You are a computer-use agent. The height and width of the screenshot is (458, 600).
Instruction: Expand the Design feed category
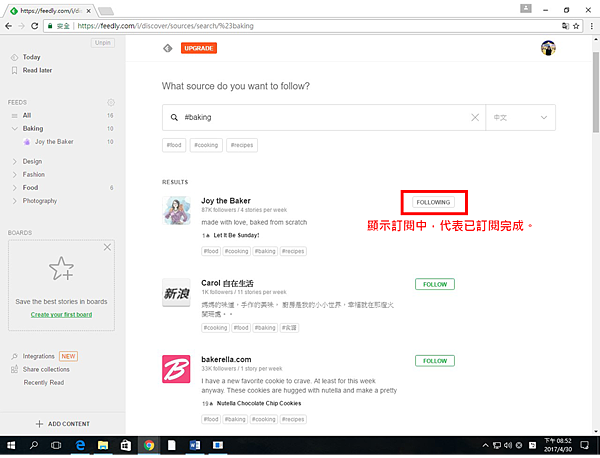pos(15,161)
